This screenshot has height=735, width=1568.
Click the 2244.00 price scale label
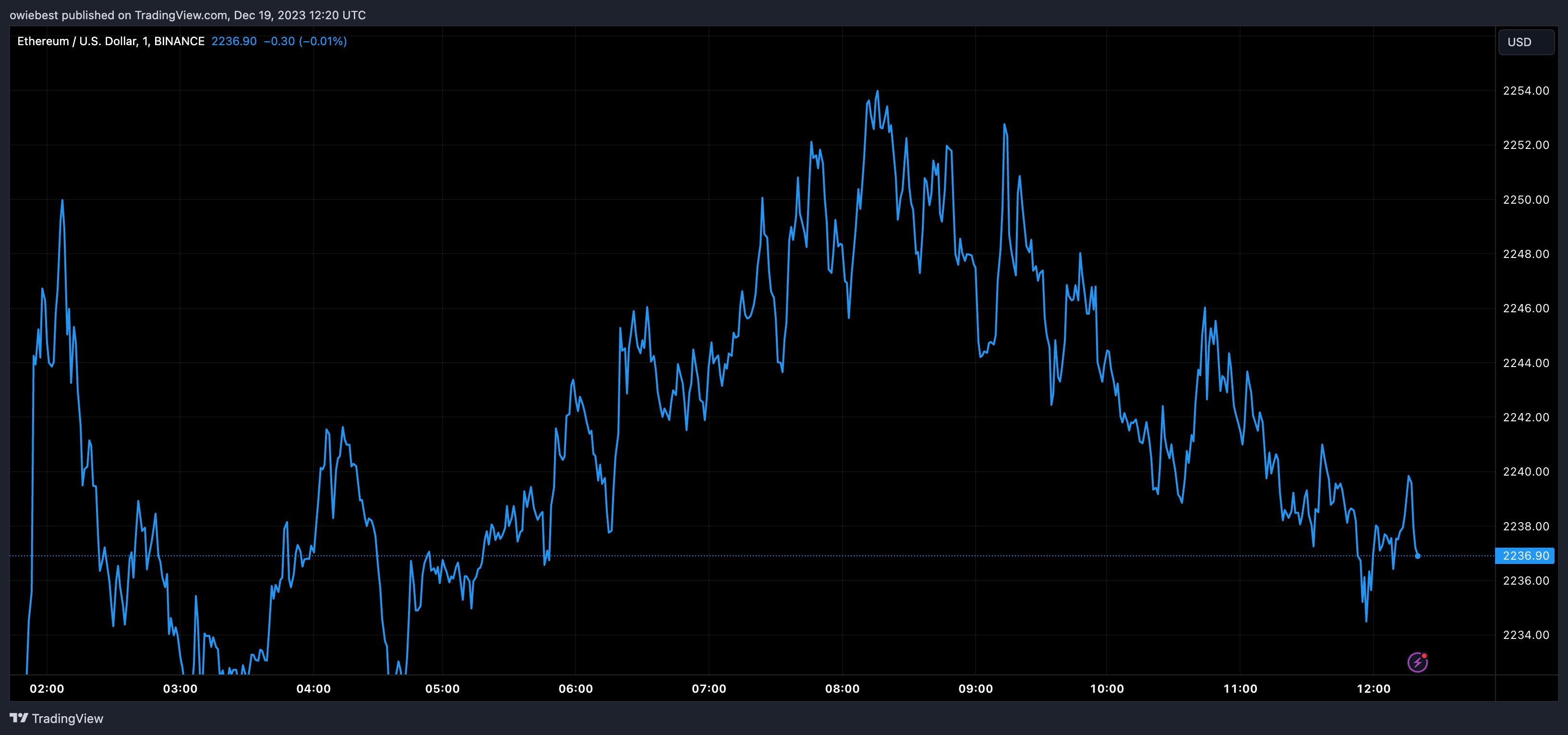click(1525, 363)
